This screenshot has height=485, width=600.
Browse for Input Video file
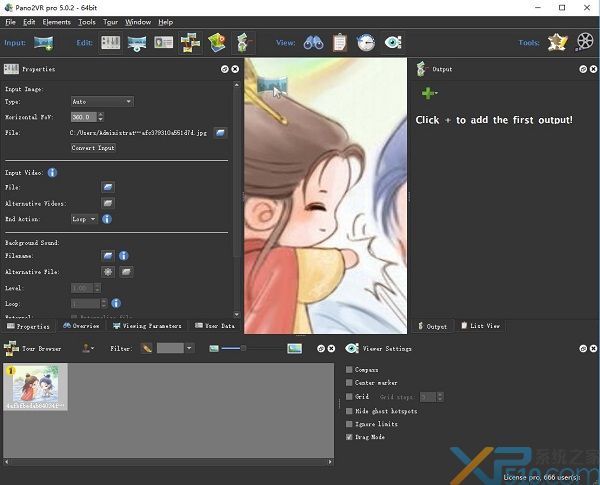coord(108,187)
